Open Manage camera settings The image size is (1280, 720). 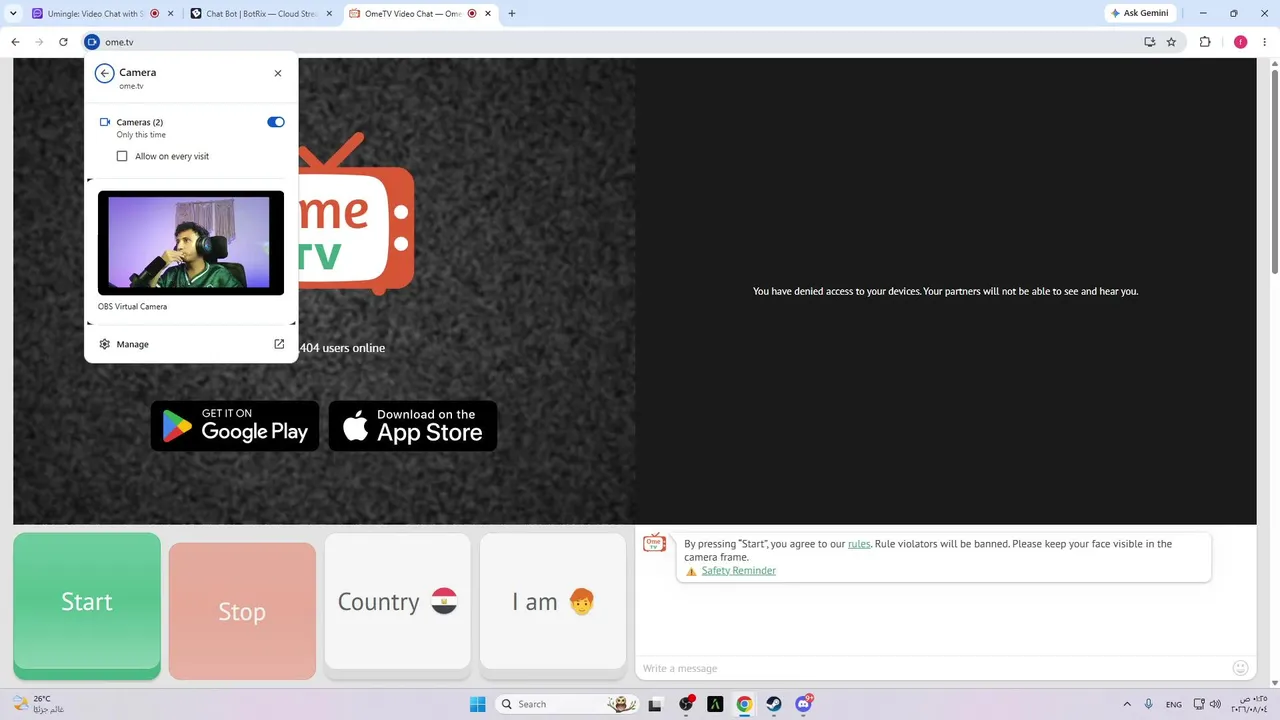coord(132,344)
